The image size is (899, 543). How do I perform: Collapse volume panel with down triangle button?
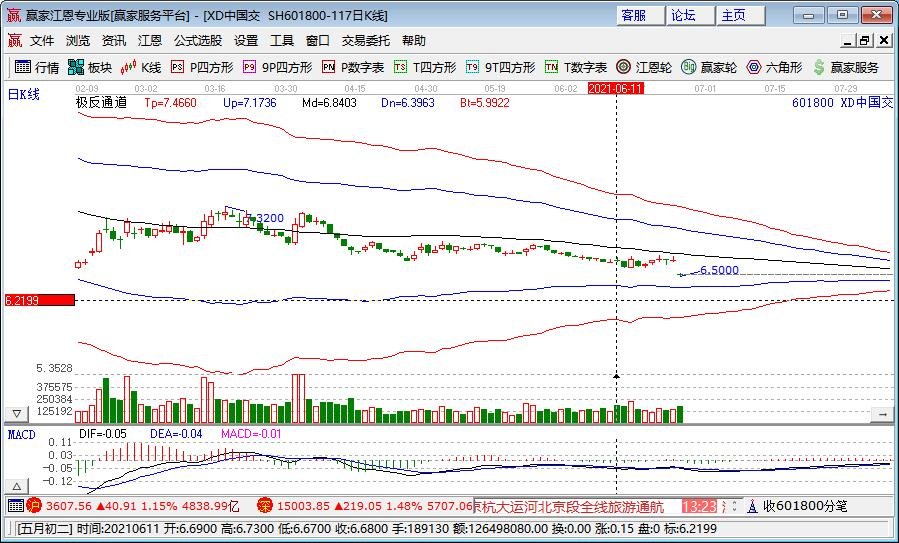coord(17,413)
